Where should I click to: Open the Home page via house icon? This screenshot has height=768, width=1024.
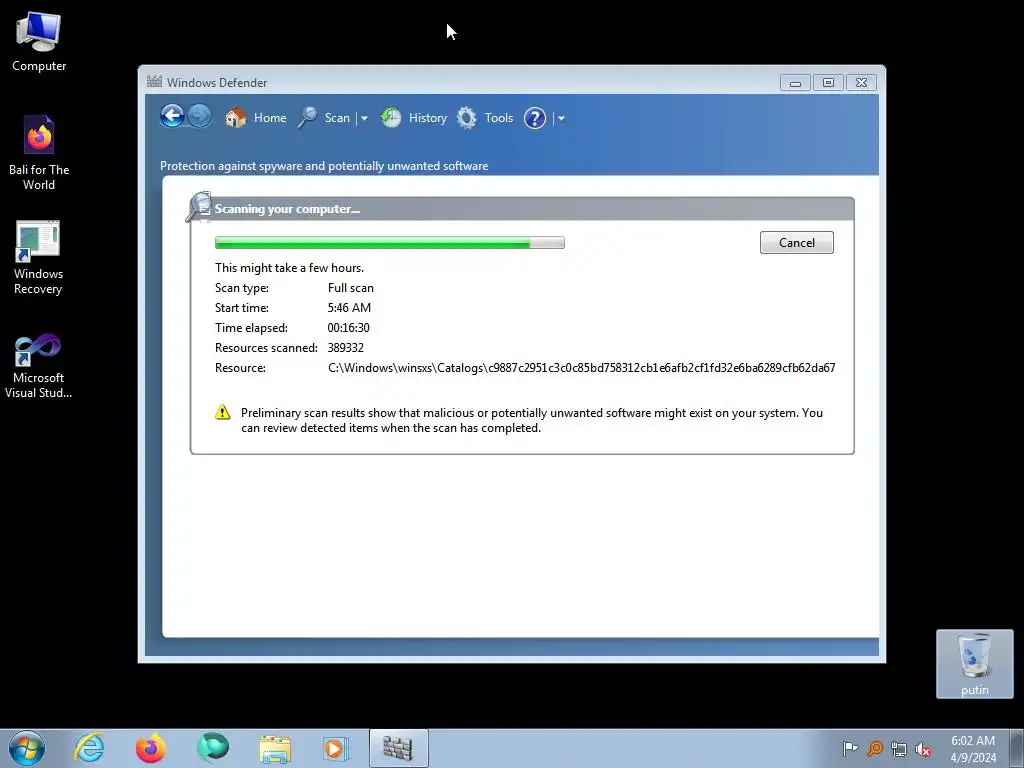click(x=236, y=118)
